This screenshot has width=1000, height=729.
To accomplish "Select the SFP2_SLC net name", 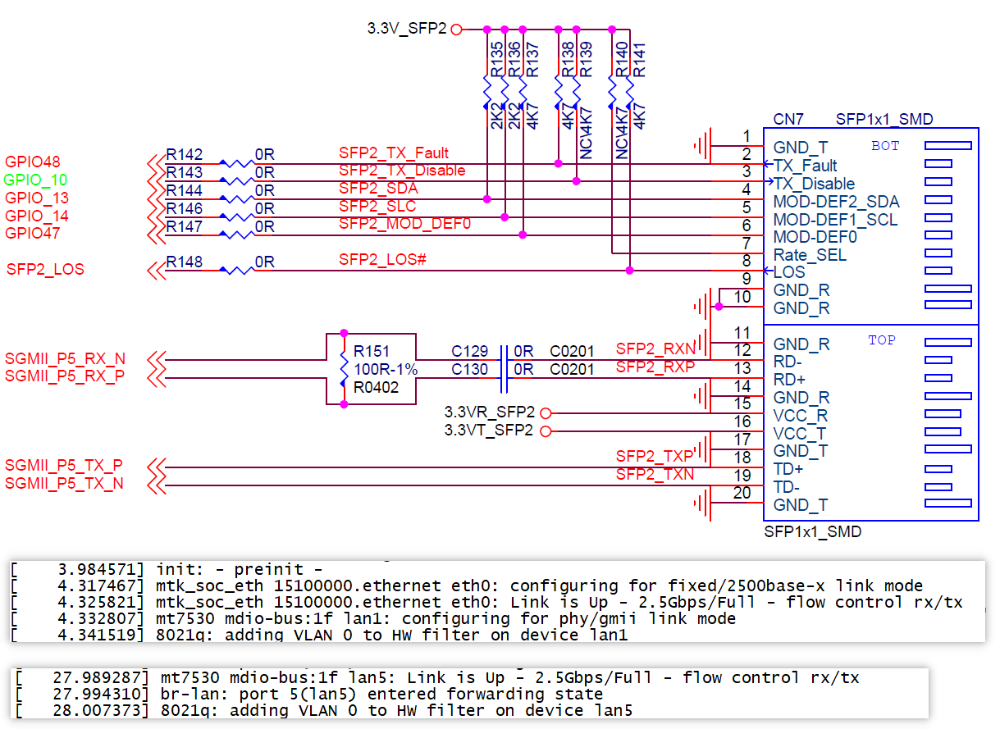I will pos(377,206).
